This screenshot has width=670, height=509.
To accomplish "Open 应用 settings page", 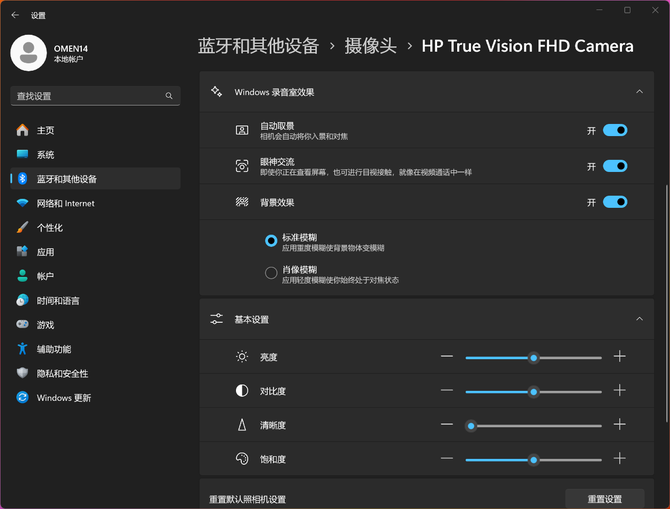I will [95, 252].
